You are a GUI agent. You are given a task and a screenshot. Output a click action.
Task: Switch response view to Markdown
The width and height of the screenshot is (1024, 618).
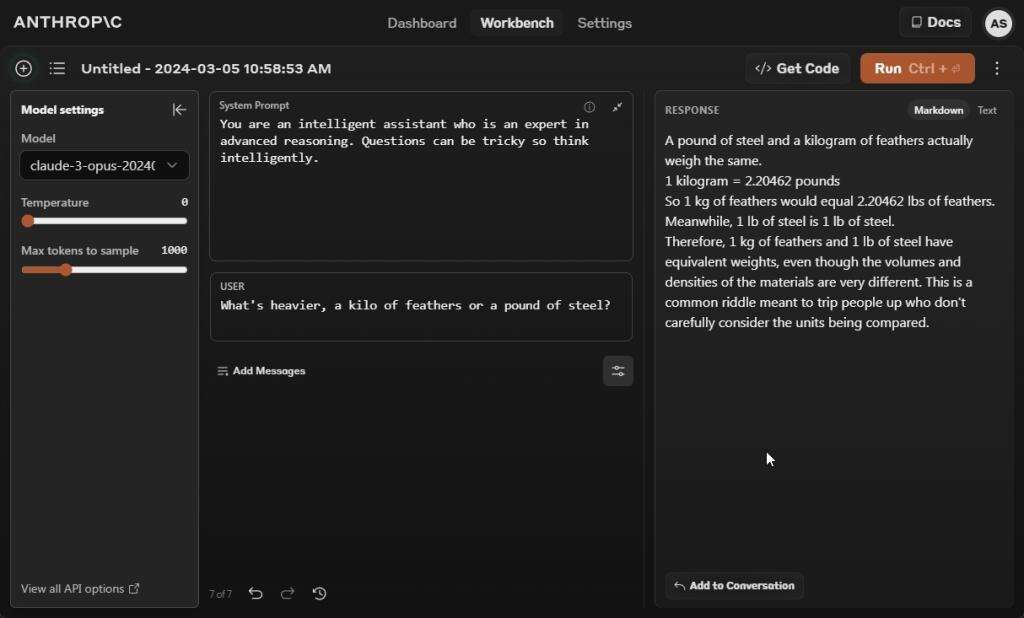(938, 110)
